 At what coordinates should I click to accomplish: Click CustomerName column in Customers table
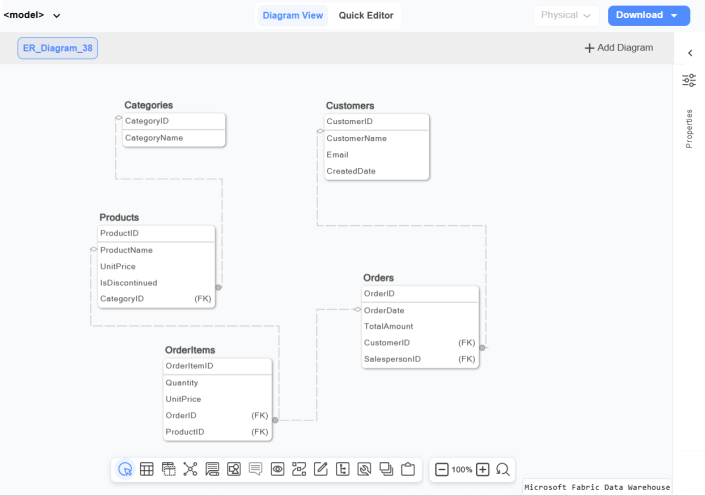pos(377,139)
